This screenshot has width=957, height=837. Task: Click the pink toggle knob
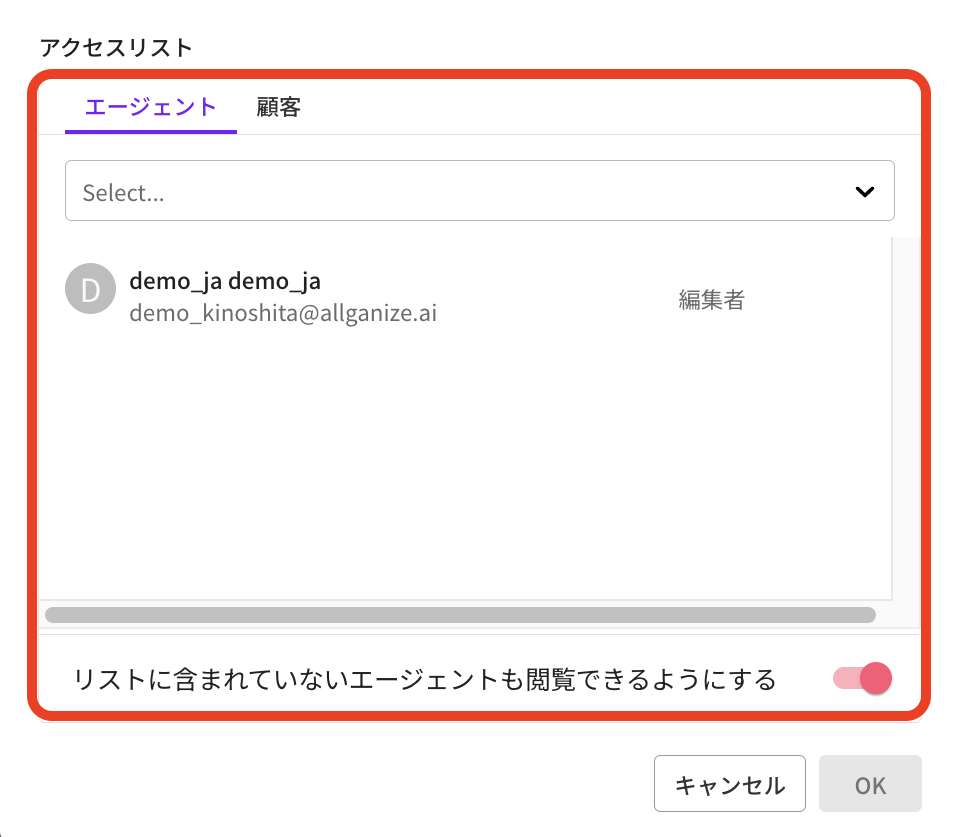(875, 679)
